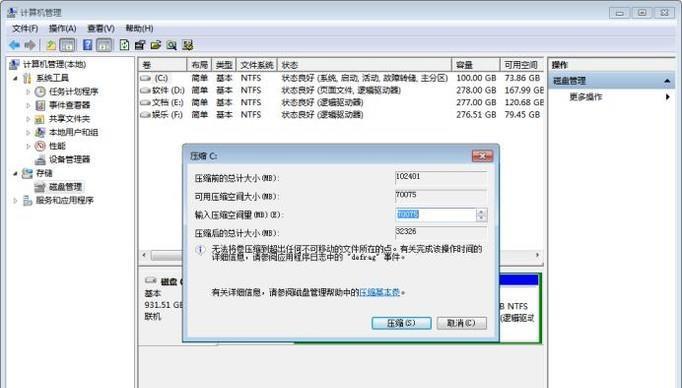
Task: Sort by the 可用空间 column header
Action: 522,65
